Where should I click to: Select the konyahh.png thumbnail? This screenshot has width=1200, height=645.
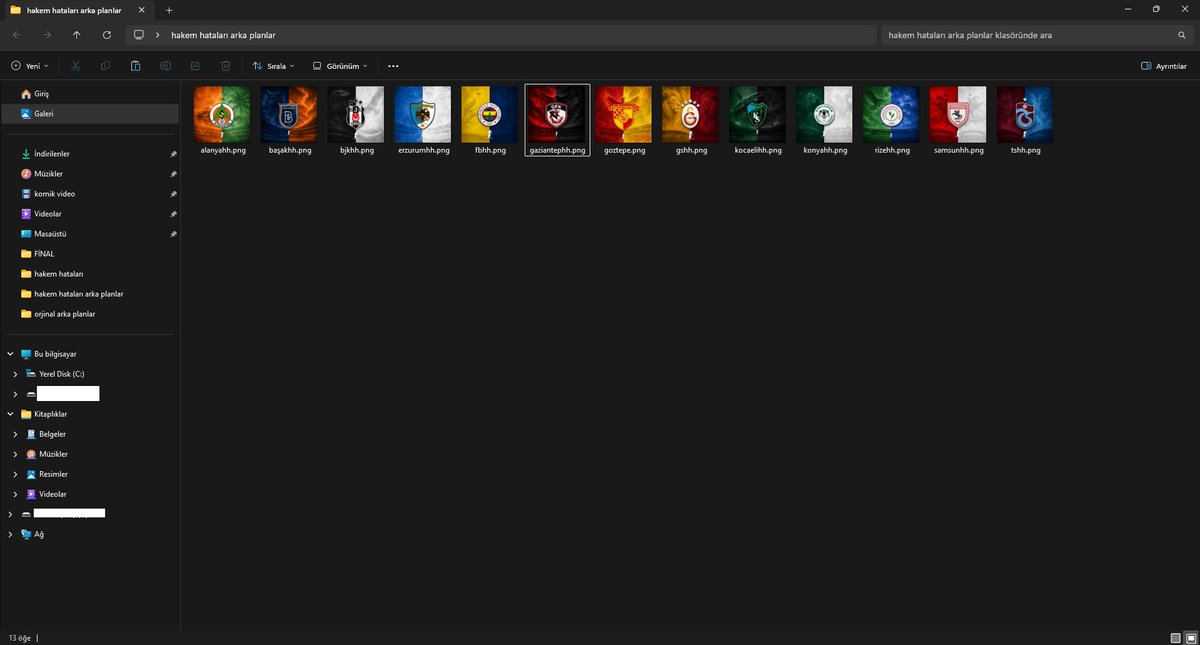825,114
